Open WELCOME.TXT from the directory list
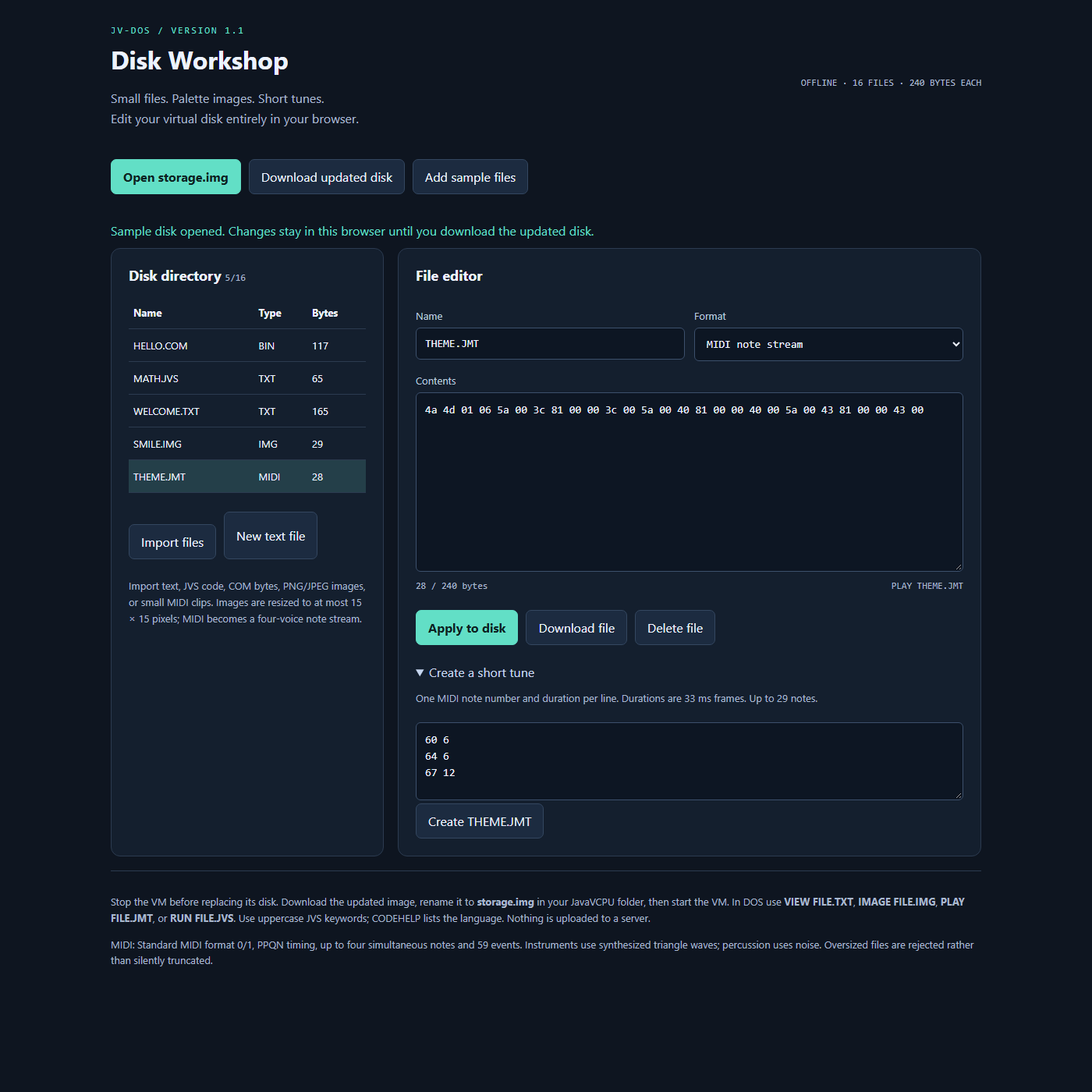1092x1092 pixels. tap(247, 411)
